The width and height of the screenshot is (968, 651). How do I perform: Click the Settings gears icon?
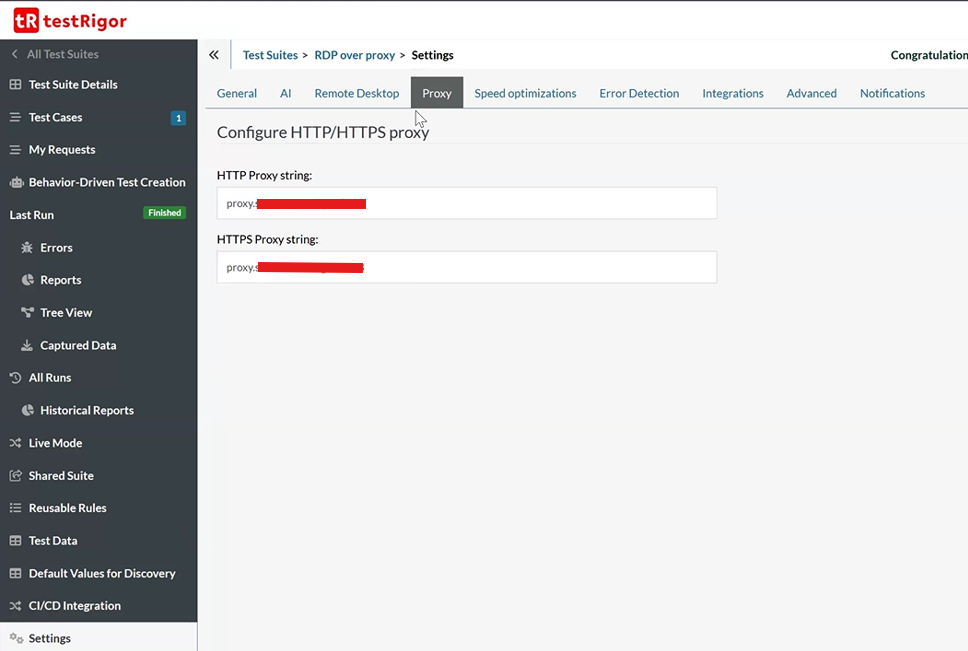coord(17,639)
